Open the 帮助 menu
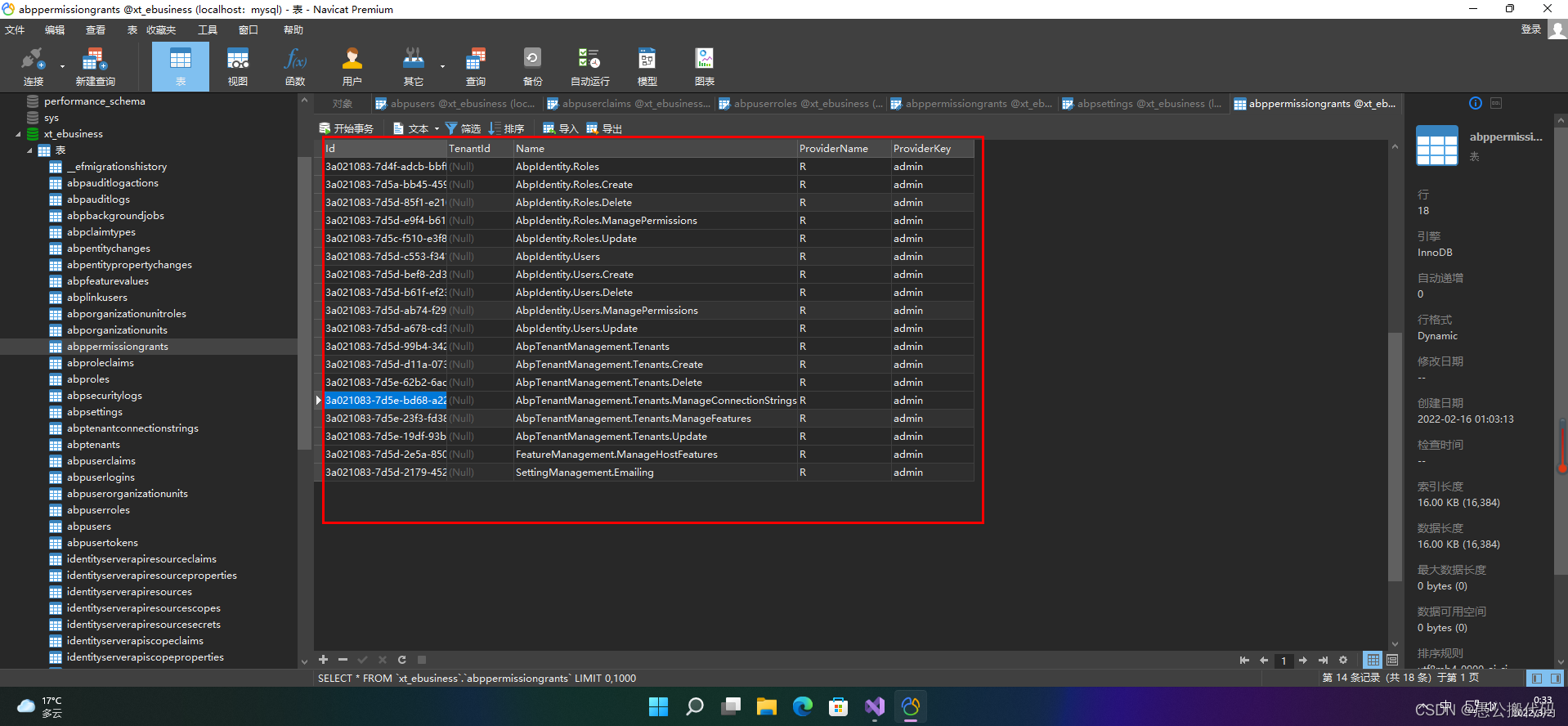1568x726 pixels. click(x=293, y=30)
